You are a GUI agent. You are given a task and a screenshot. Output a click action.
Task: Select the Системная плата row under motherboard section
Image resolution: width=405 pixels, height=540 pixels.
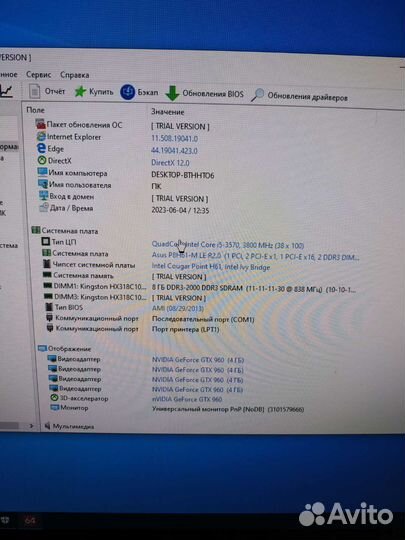(x=80, y=253)
